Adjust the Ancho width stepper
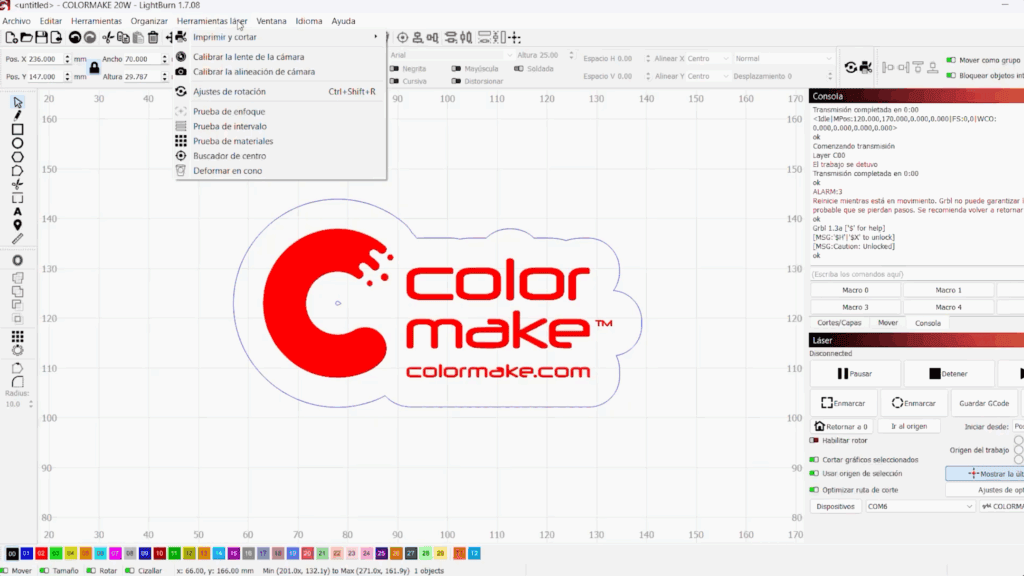The image size is (1024, 576). pyautogui.click(x=165, y=59)
